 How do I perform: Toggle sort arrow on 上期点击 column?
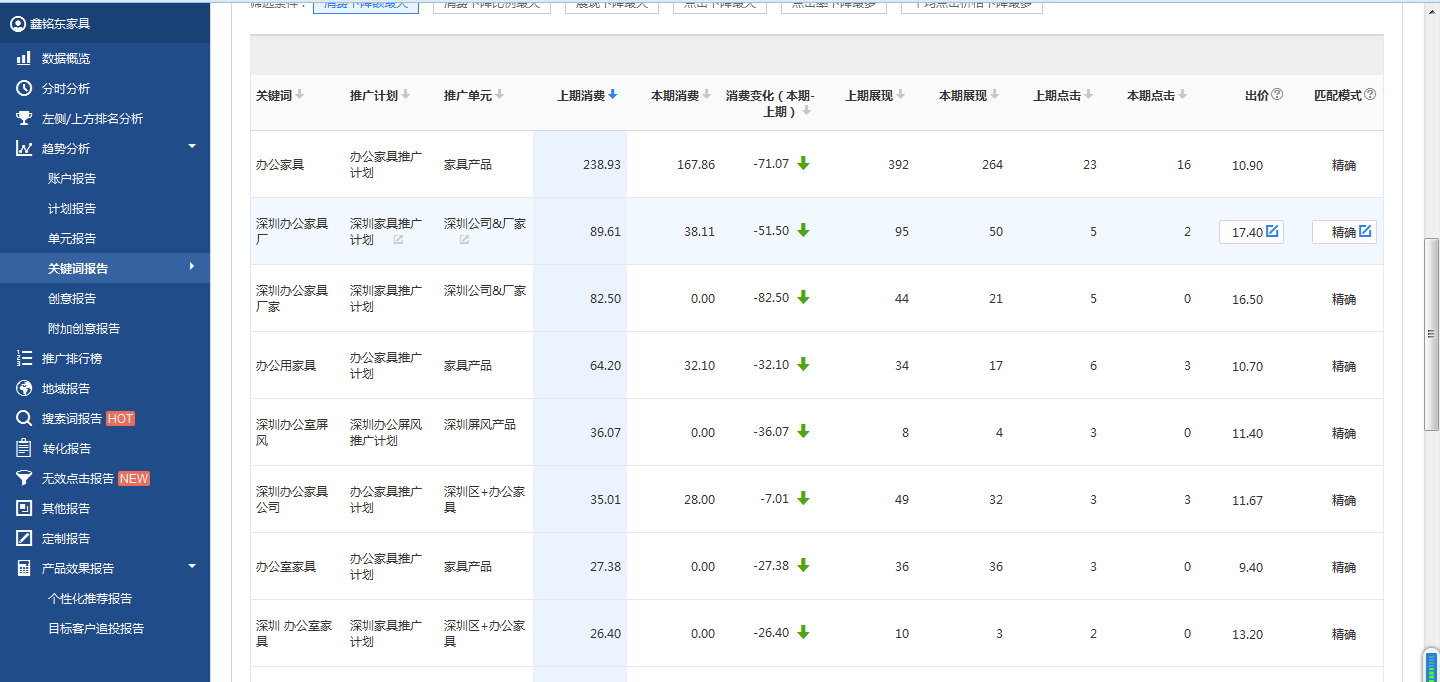(1088, 94)
